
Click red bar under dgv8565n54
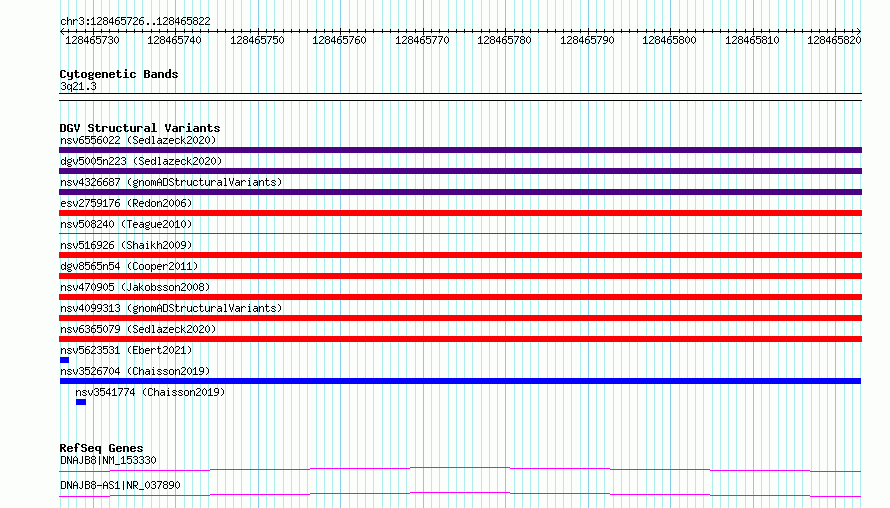pyautogui.click(x=460, y=276)
